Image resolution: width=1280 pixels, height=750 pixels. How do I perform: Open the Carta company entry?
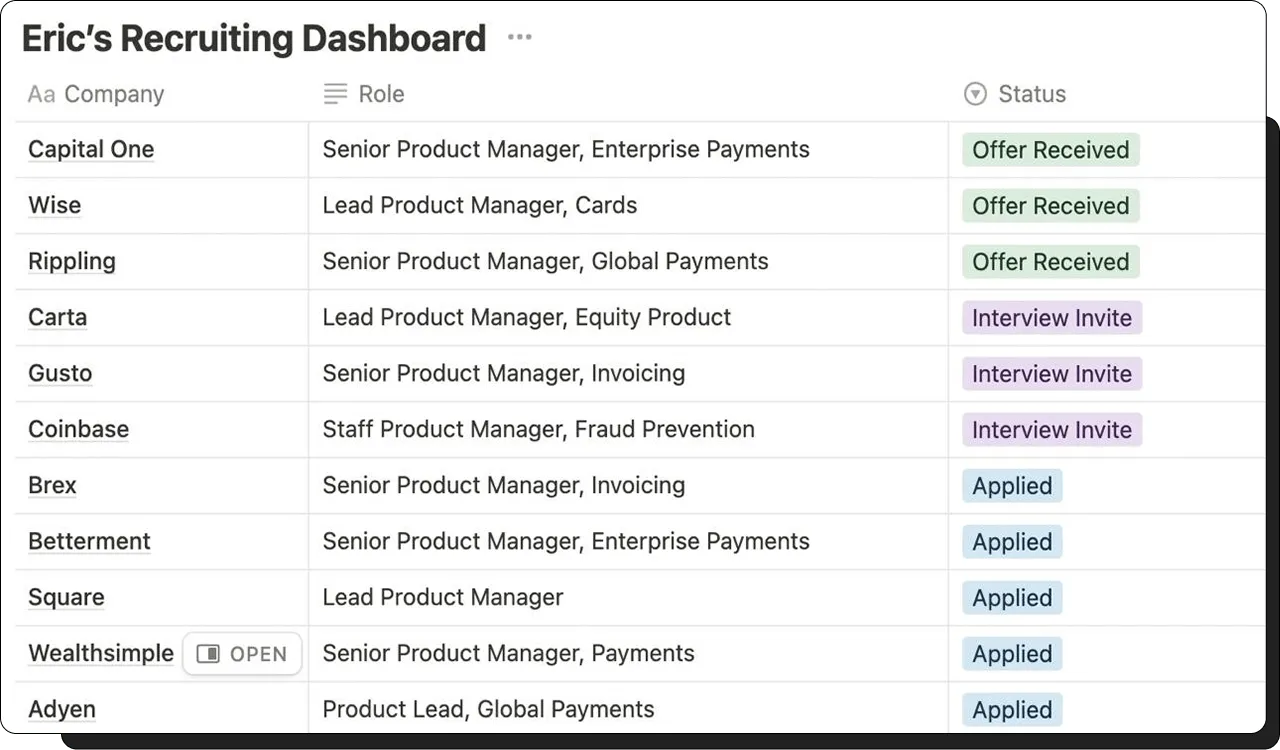(57, 318)
